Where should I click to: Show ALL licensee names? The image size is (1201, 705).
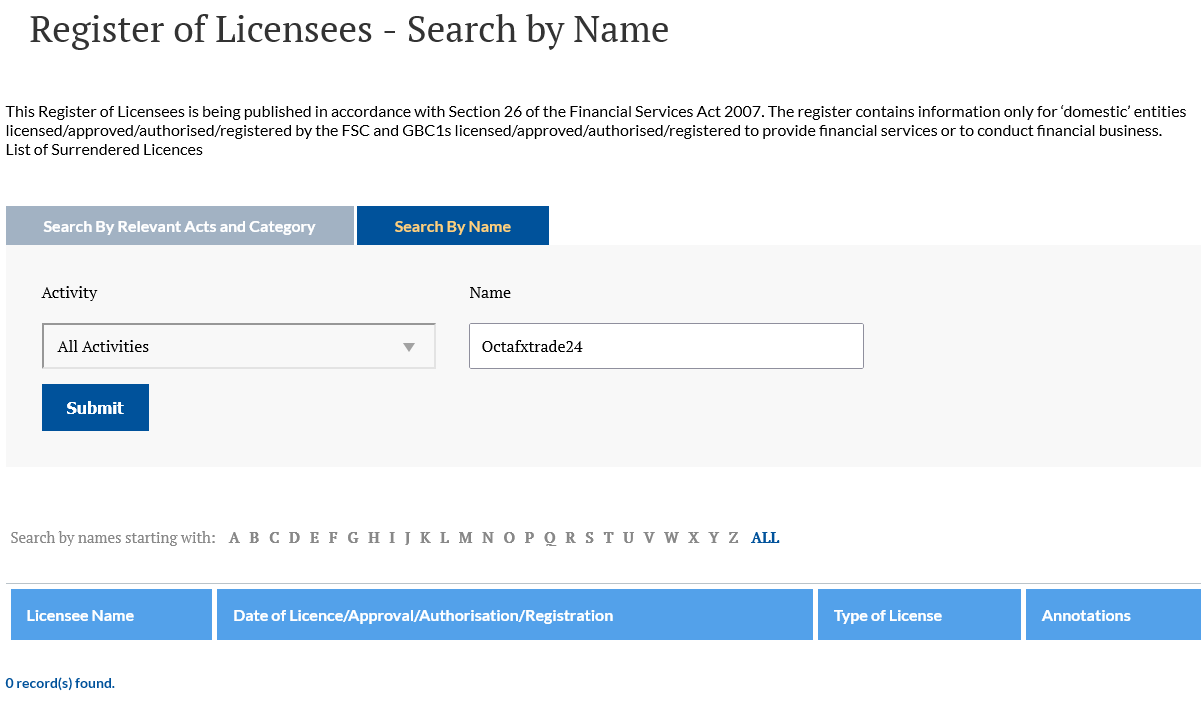tap(765, 538)
